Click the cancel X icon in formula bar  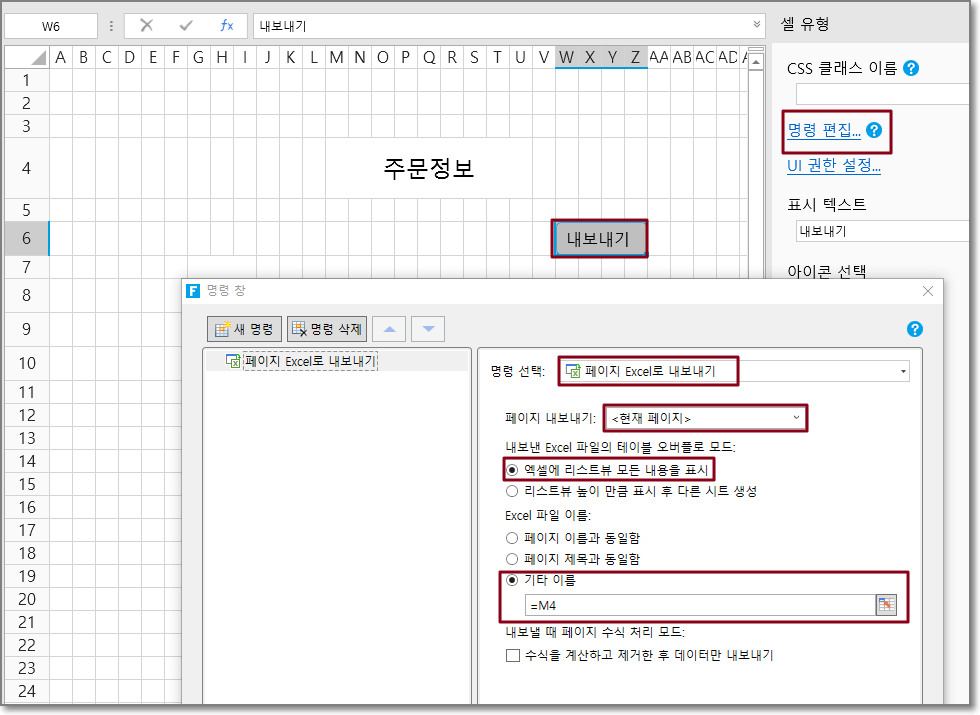coord(147,26)
